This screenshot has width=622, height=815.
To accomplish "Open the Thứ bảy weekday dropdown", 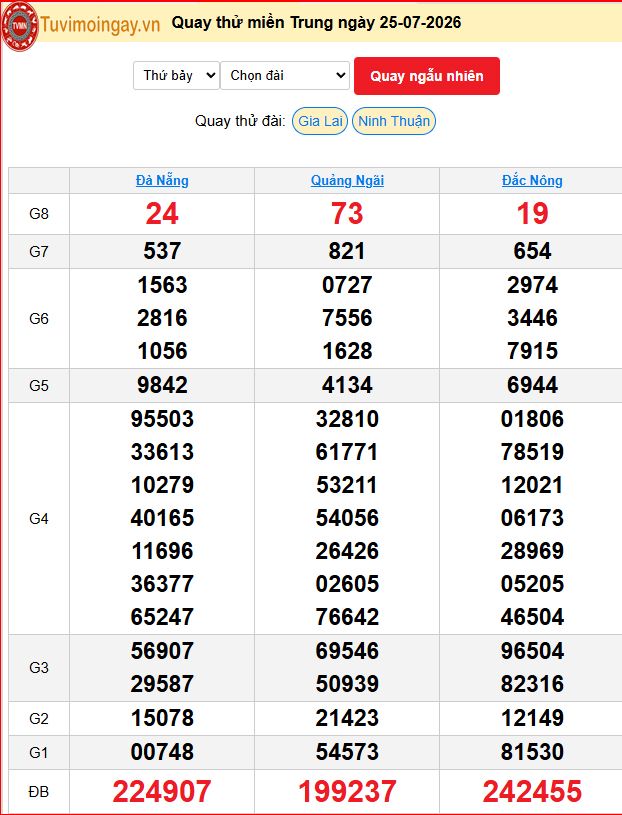I will pyautogui.click(x=176, y=76).
